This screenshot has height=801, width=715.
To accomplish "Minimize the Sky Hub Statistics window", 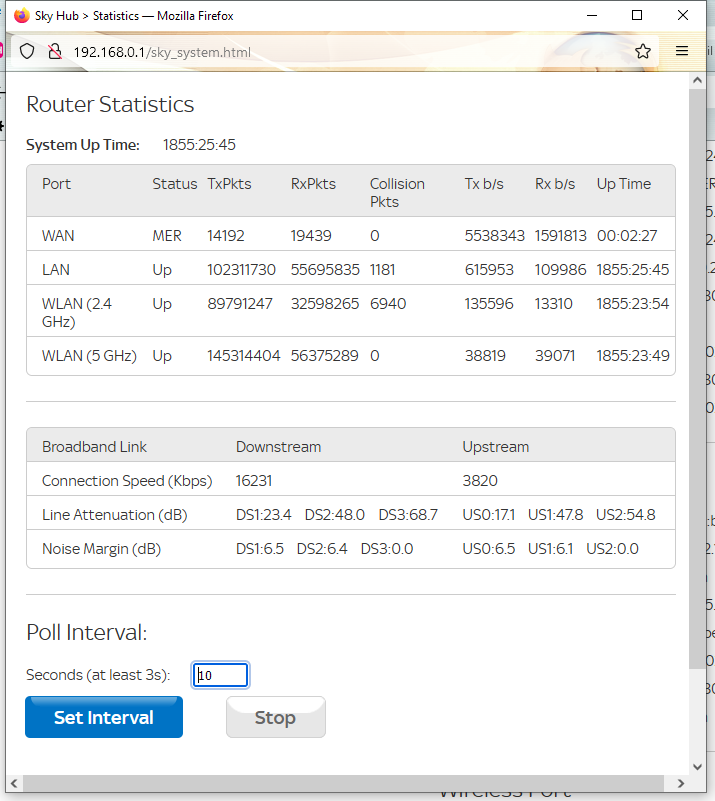I will [x=591, y=16].
